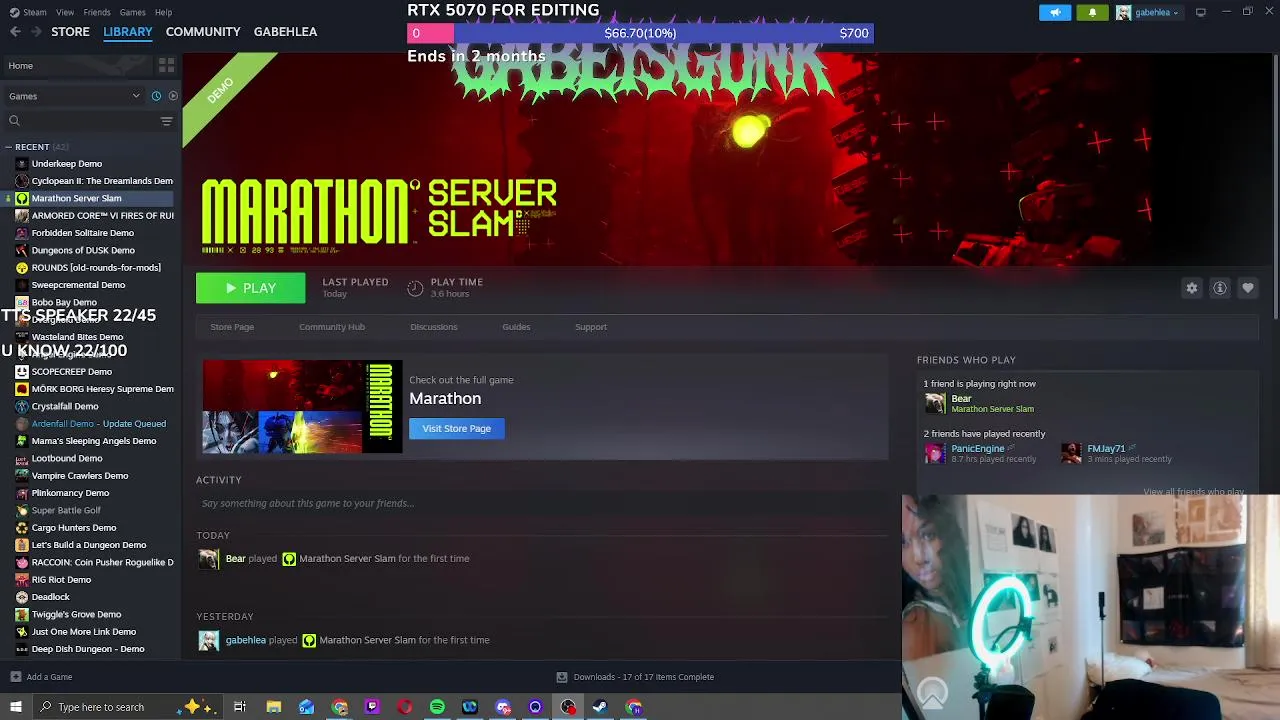Collapse the RECENT games section
Screen dimensions: 1280x720
(x=8, y=147)
